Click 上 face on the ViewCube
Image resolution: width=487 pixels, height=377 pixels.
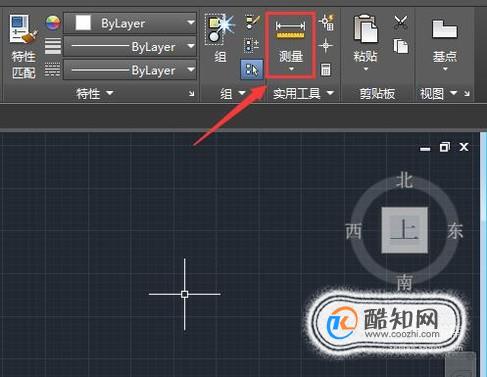tap(404, 230)
